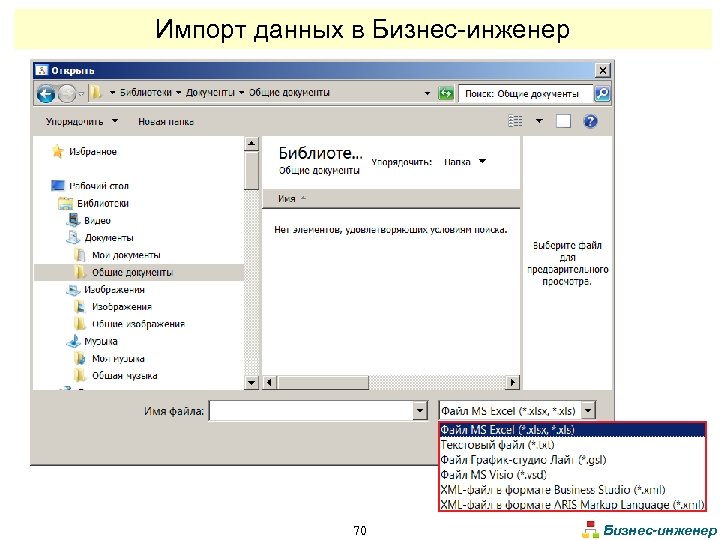
Task: Click the file list scroll-right arrow
Action: pos(512,382)
